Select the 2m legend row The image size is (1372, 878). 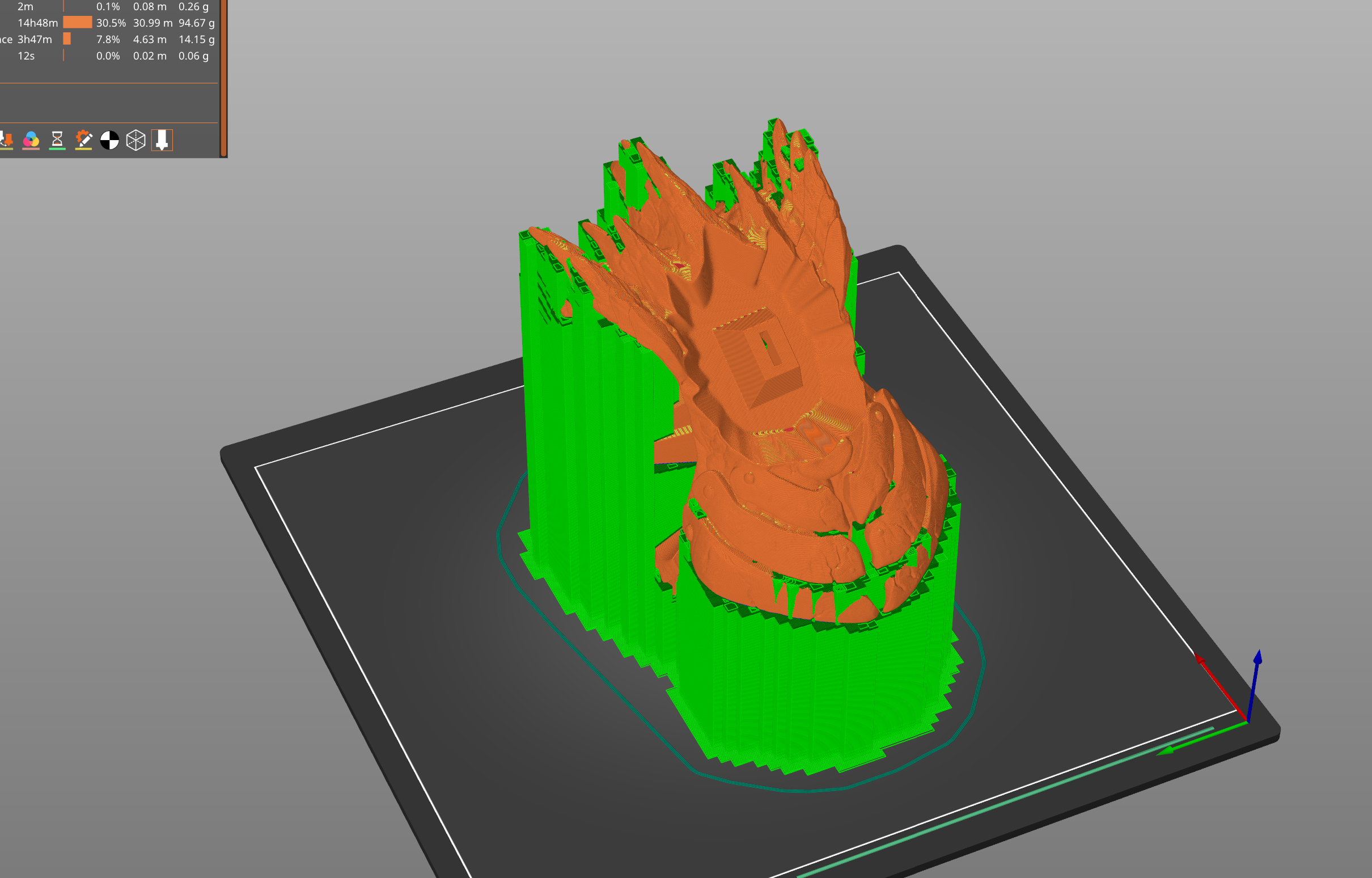108,7
